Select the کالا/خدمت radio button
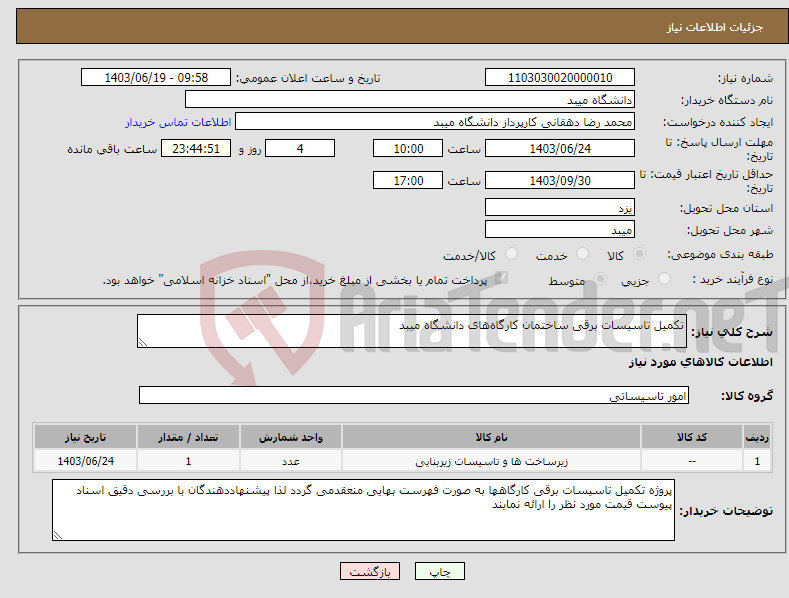This screenshot has height=598, width=789. point(511,254)
